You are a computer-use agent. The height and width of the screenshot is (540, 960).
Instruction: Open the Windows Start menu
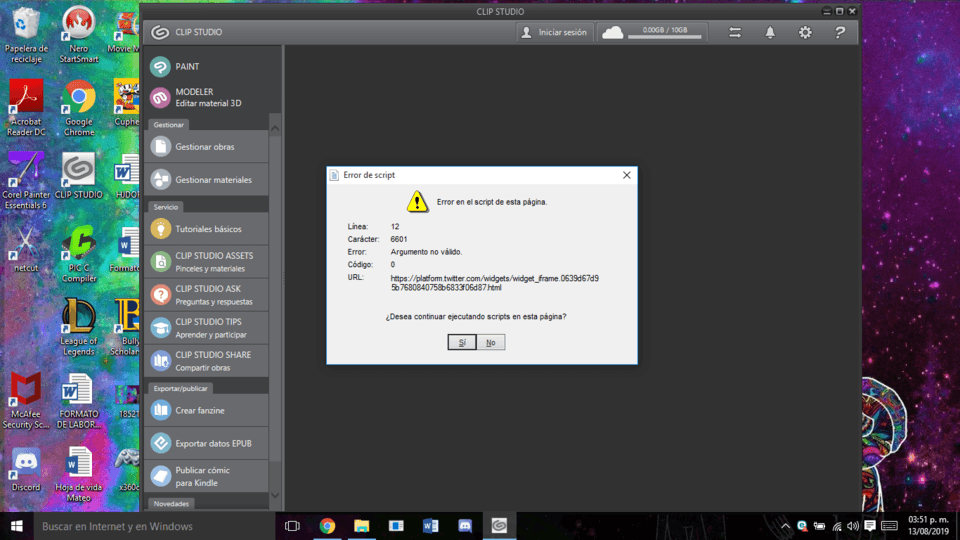coord(17,526)
